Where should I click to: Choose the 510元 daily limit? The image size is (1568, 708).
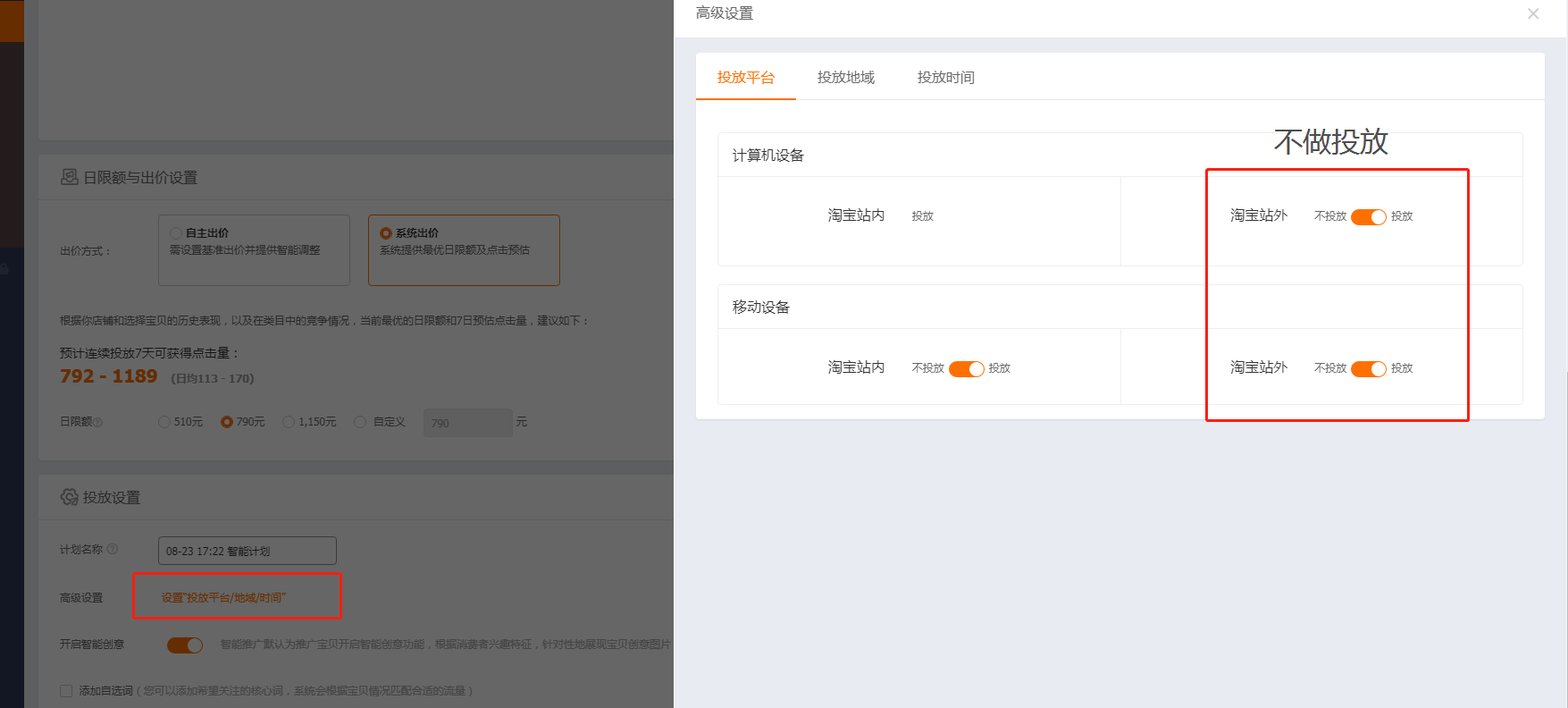click(x=164, y=422)
